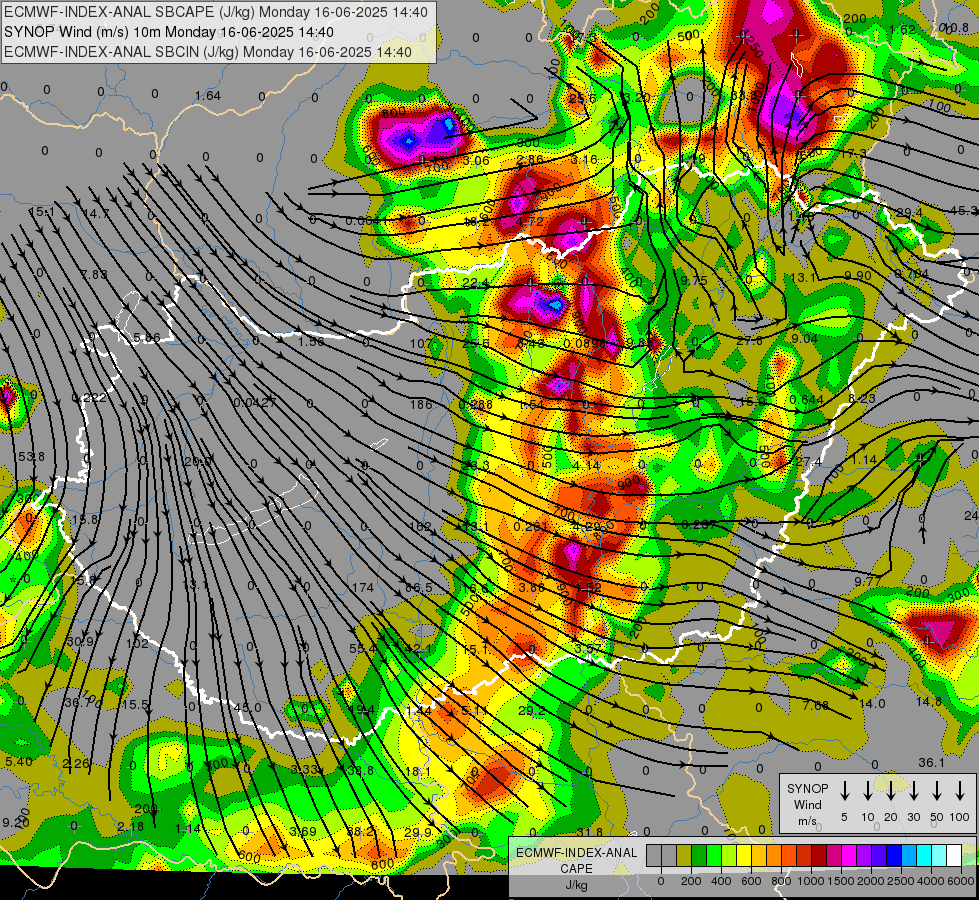Click the '100' wind speed legend value
Viewport: 979px width, 900px height.
point(960,817)
